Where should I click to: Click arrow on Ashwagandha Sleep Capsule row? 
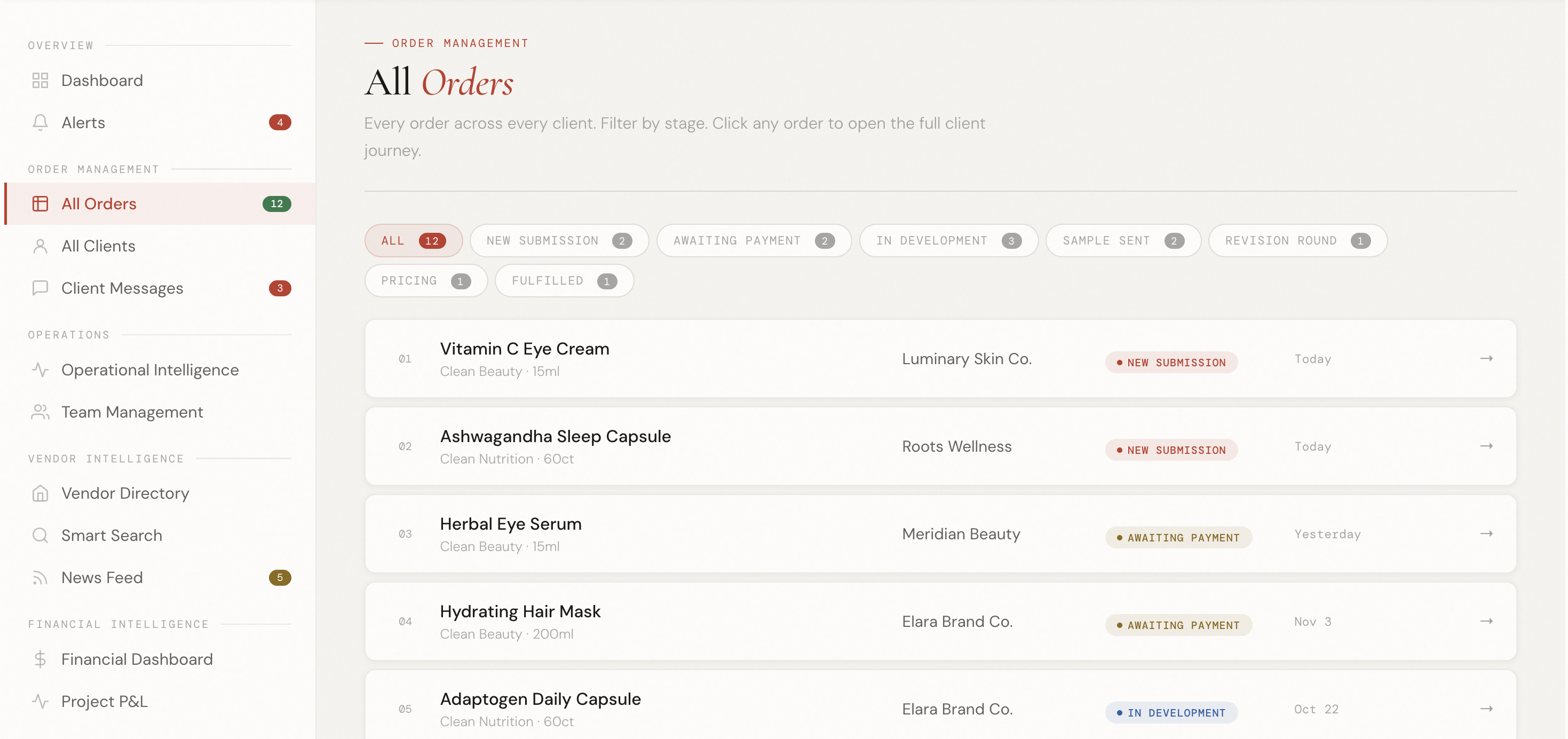pos(1486,446)
